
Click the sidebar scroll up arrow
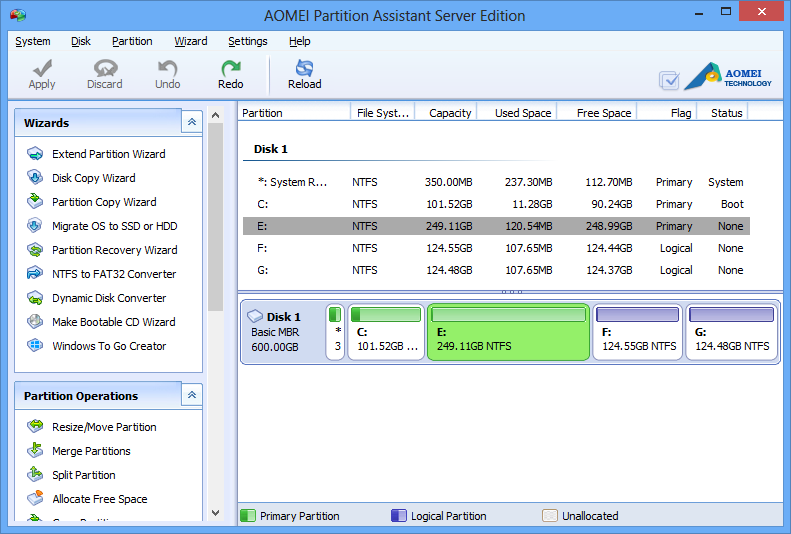[x=215, y=115]
